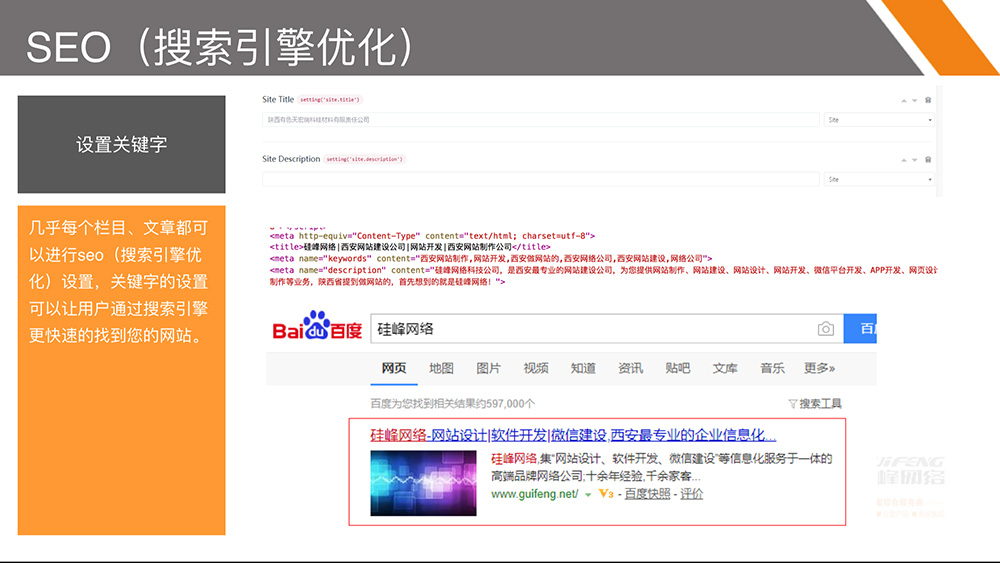Viewport: 1000px width, 563px height.
Task: Click the Content-Type meta code line
Action: click(x=432, y=236)
